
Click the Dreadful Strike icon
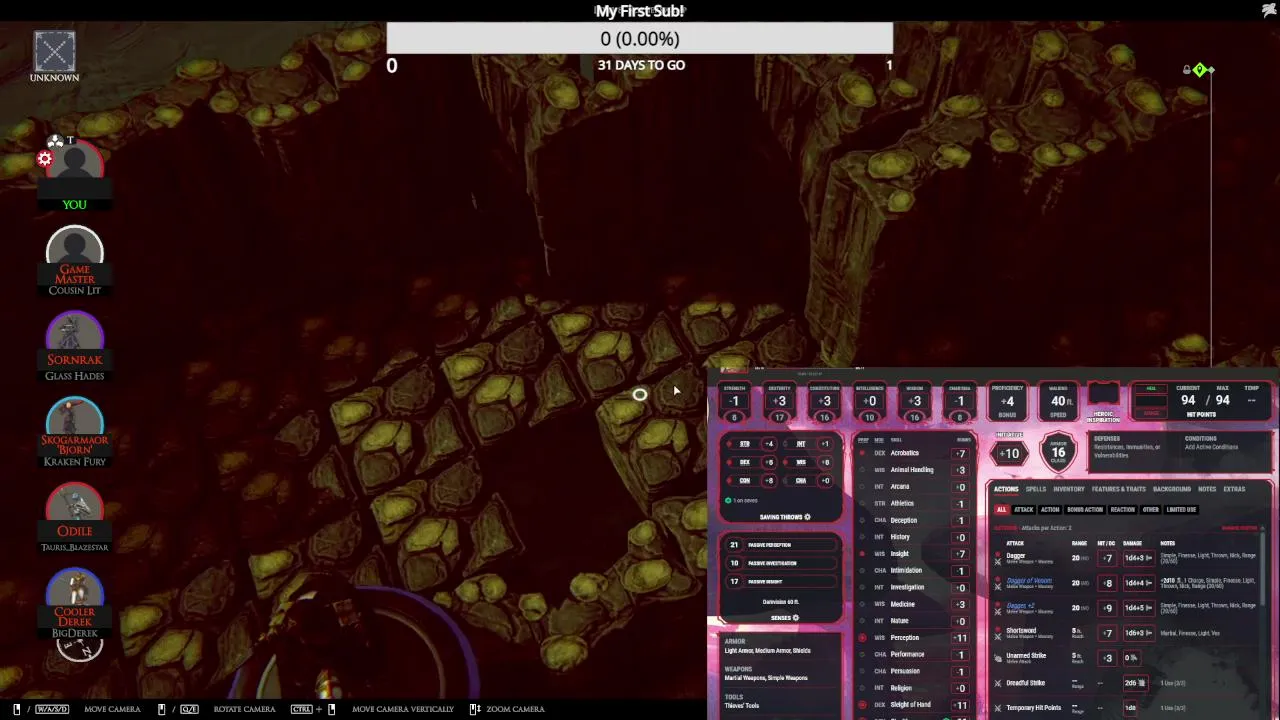point(997,683)
